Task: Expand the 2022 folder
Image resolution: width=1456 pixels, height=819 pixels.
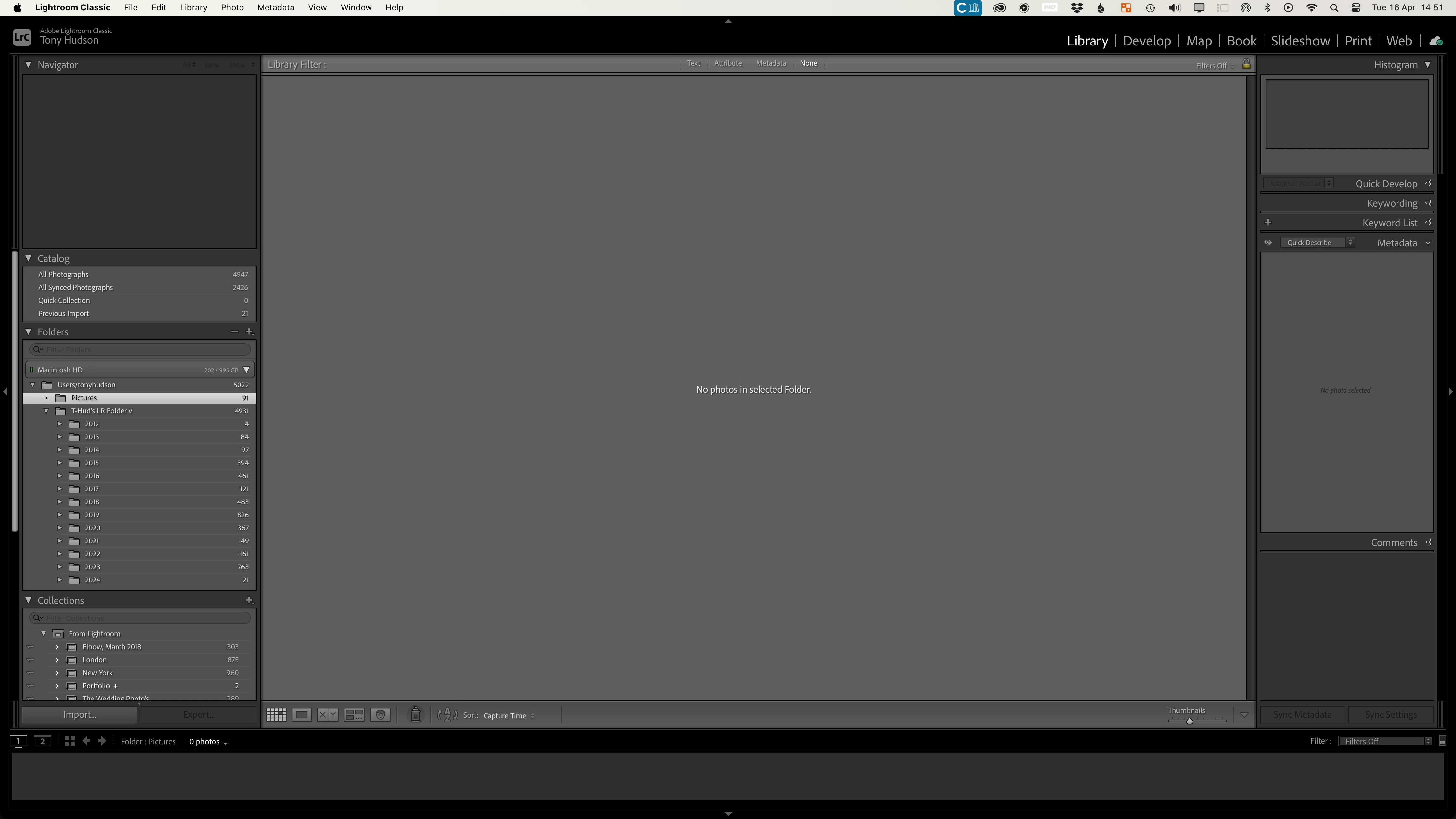Action: coord(59,554)
